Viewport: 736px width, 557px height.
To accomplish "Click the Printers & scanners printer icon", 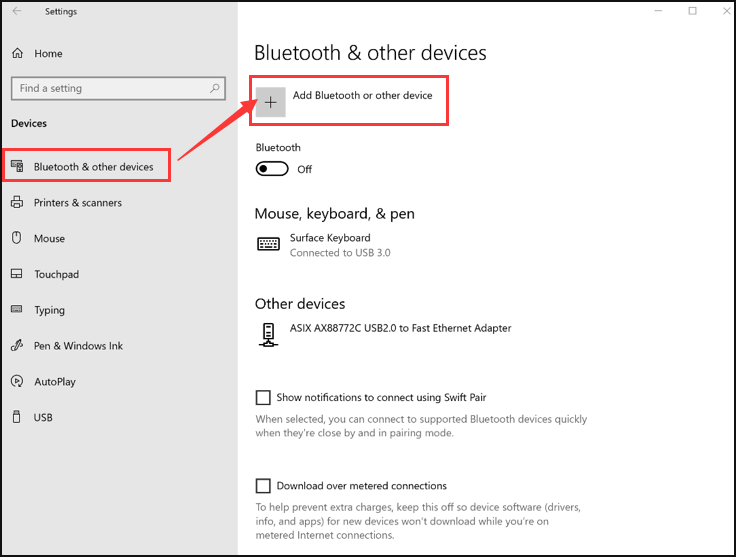I will pos(17,202).
